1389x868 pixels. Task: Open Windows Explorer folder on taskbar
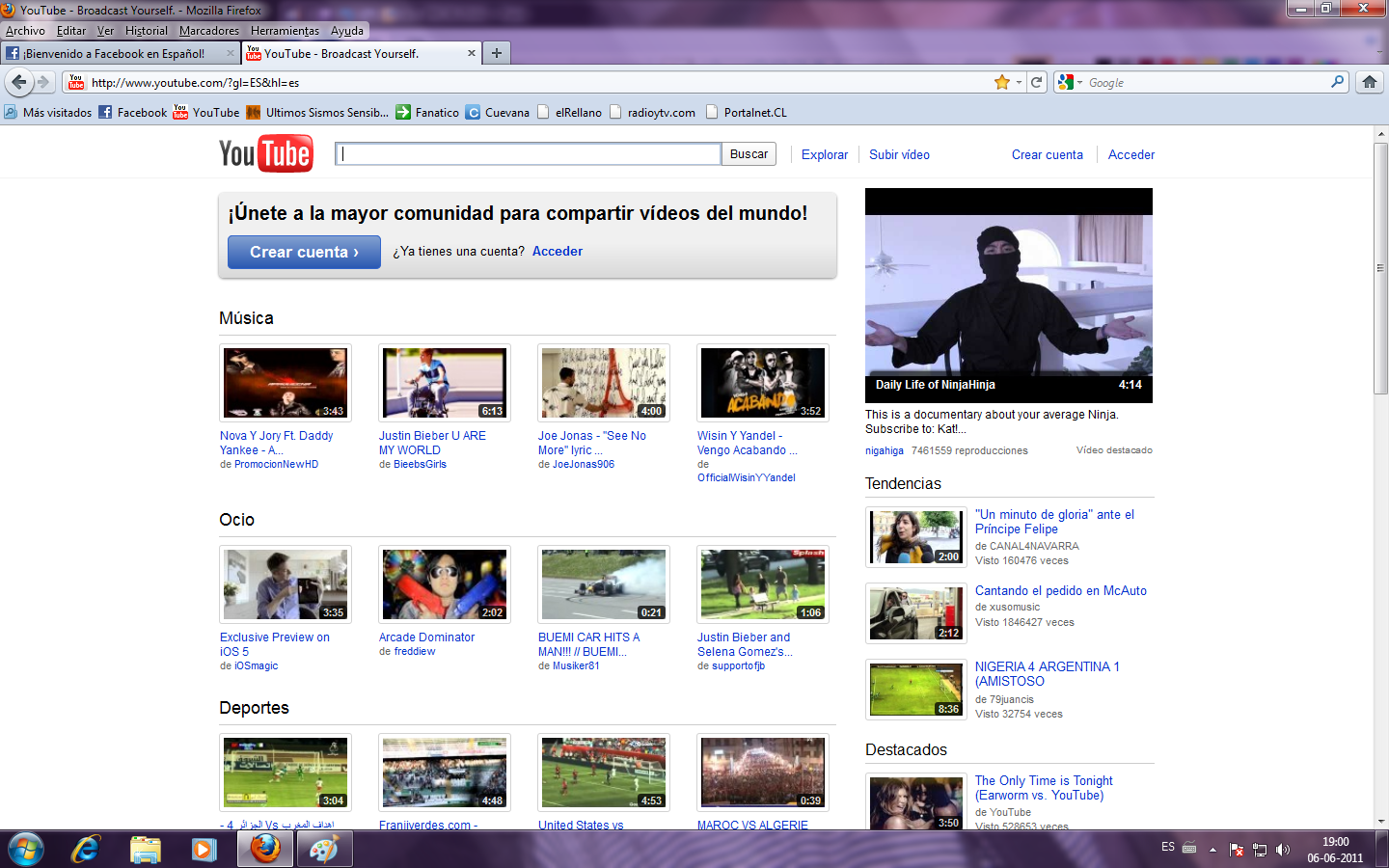[x=145, y=849]
